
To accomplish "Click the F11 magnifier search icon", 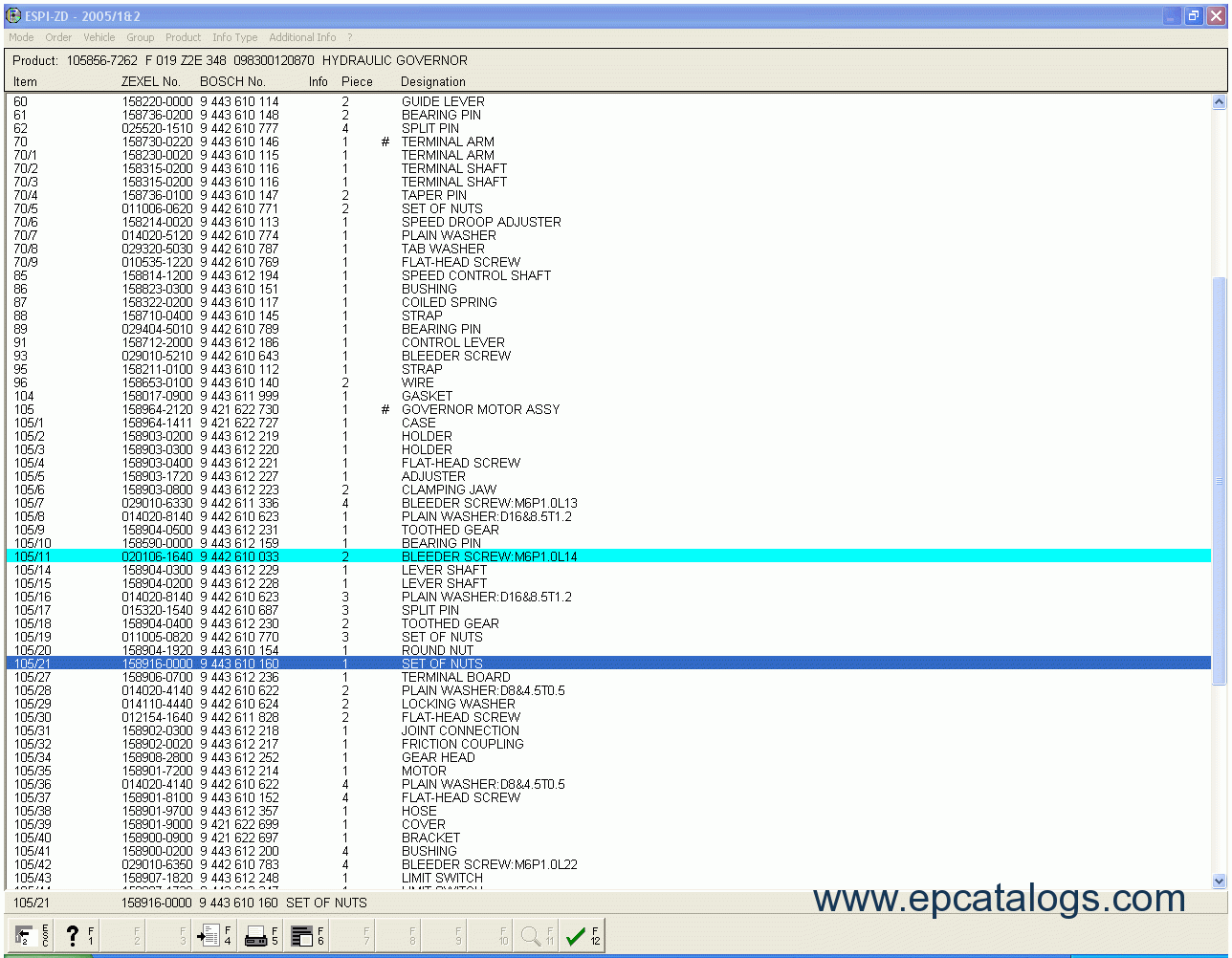I will [536, 936].
